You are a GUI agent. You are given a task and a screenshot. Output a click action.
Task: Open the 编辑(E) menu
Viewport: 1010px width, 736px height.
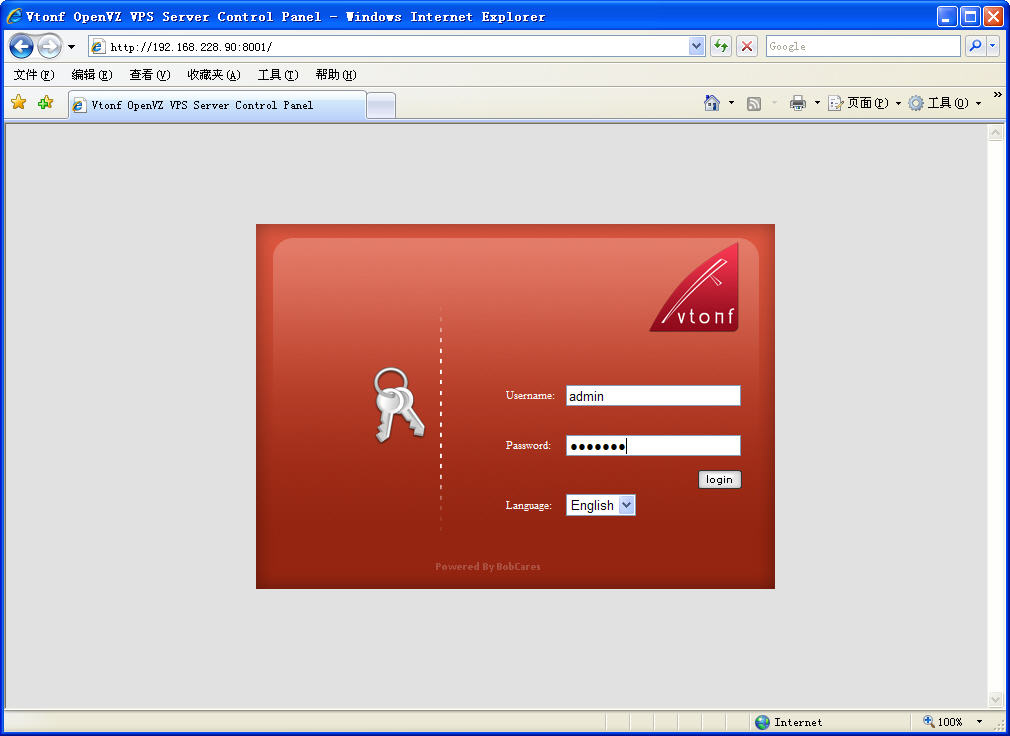(91, 75)
